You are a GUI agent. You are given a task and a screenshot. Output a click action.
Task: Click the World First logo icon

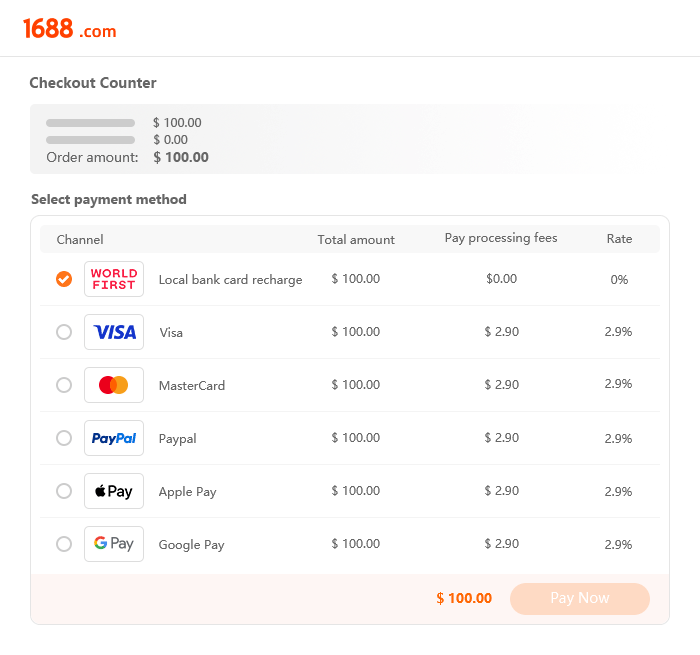point(114,279)
